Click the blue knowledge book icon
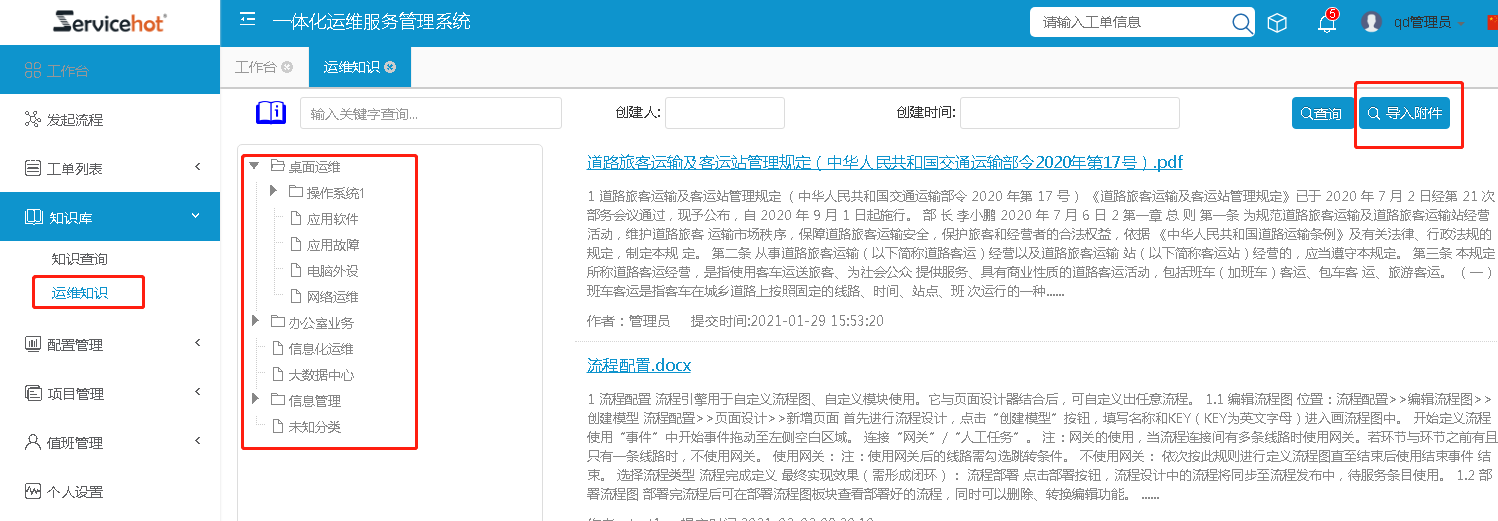1498x521 pixels. [x=271, y=113]
